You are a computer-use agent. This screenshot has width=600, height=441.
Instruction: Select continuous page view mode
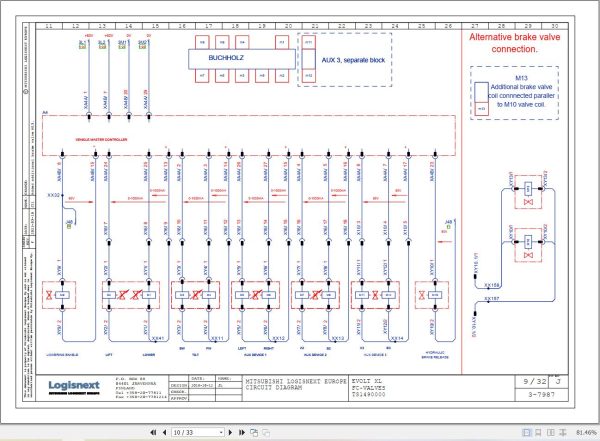pyautogui.click(x=538, y=432)
